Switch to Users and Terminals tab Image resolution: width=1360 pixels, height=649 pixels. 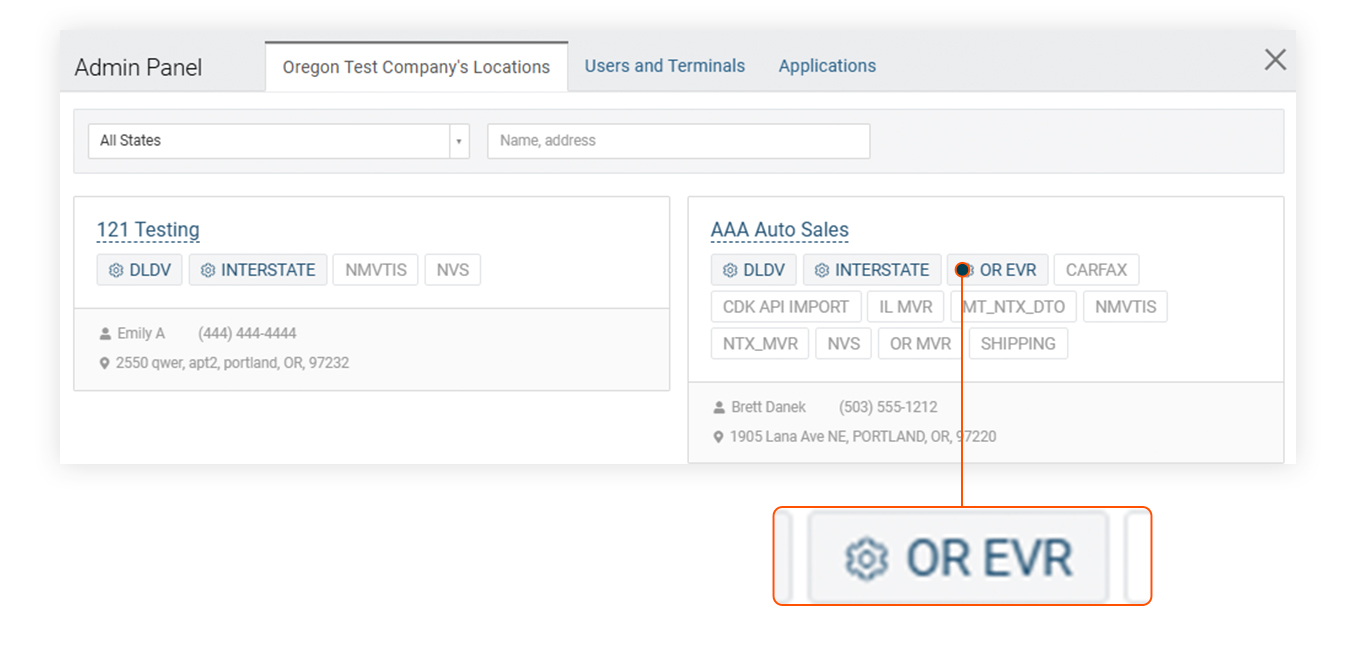tap(664, 66)
